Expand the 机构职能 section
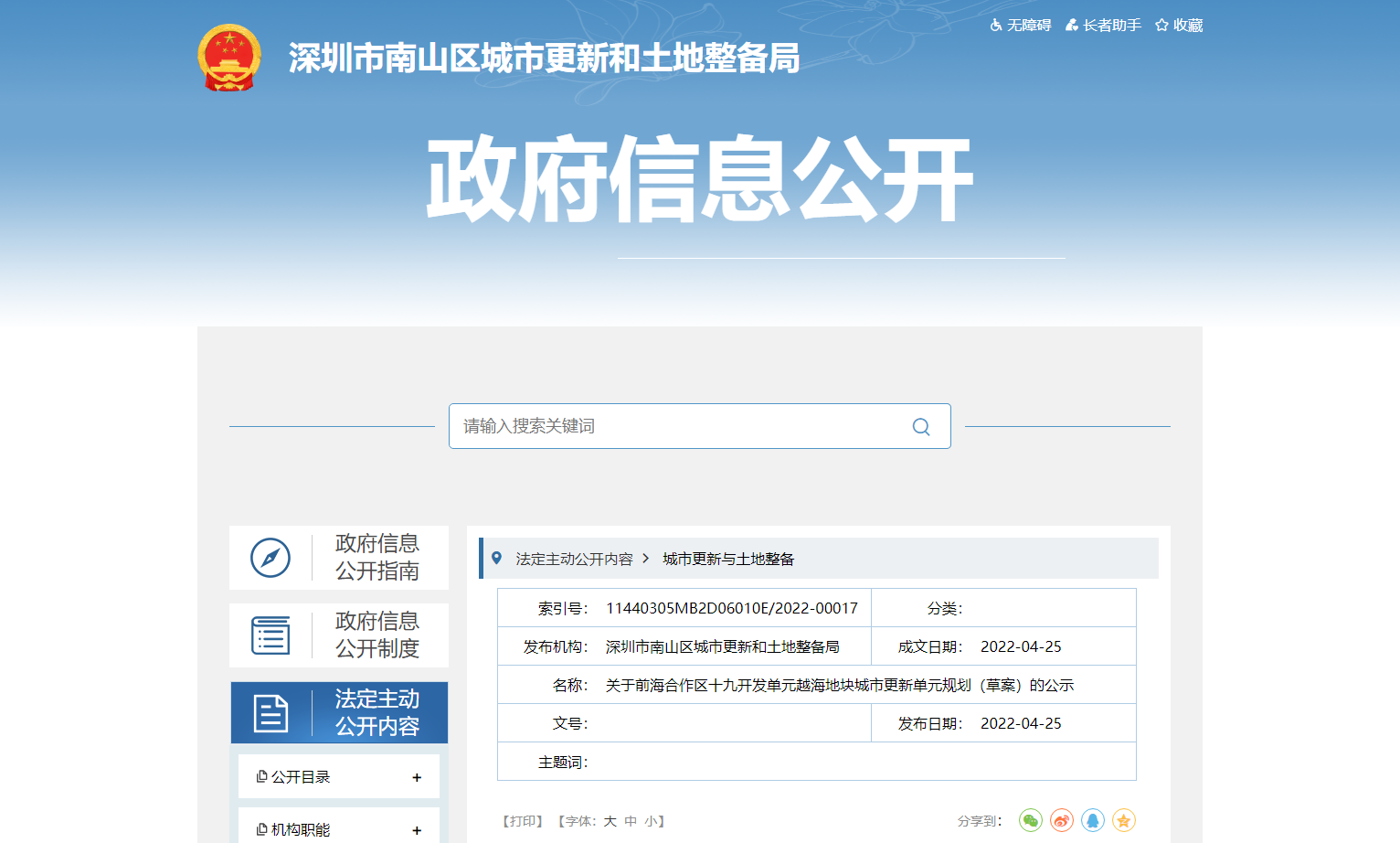This screenshot has width=1400, height=843. (417, 829)
